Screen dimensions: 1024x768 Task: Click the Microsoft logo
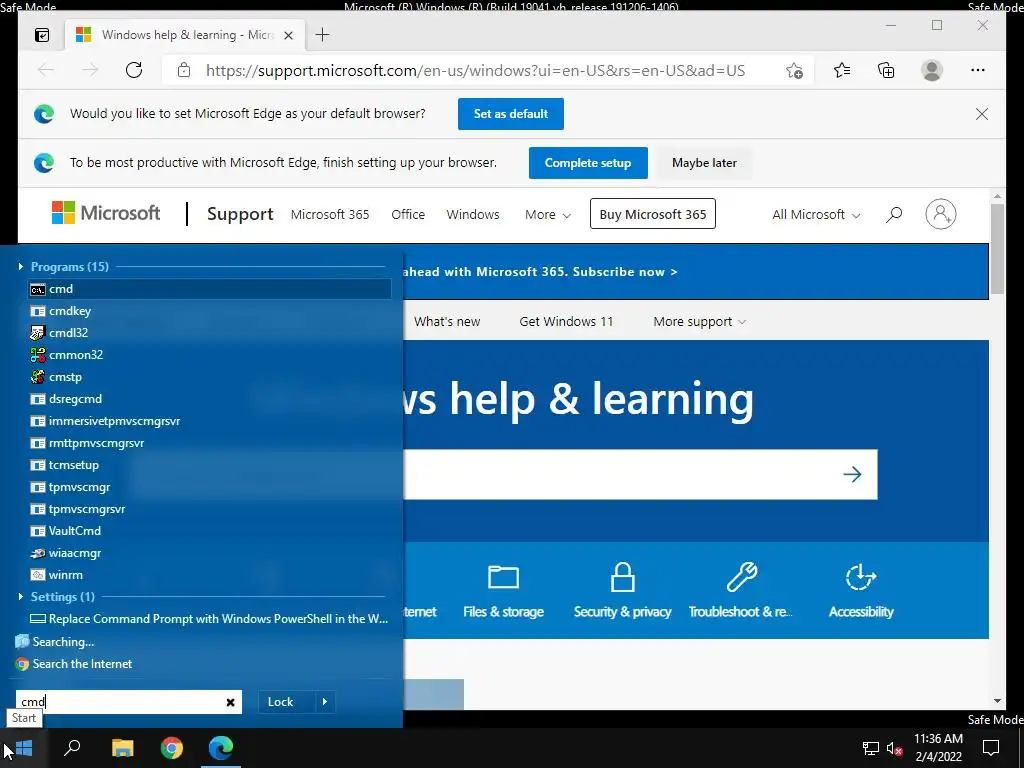[106, 213]
